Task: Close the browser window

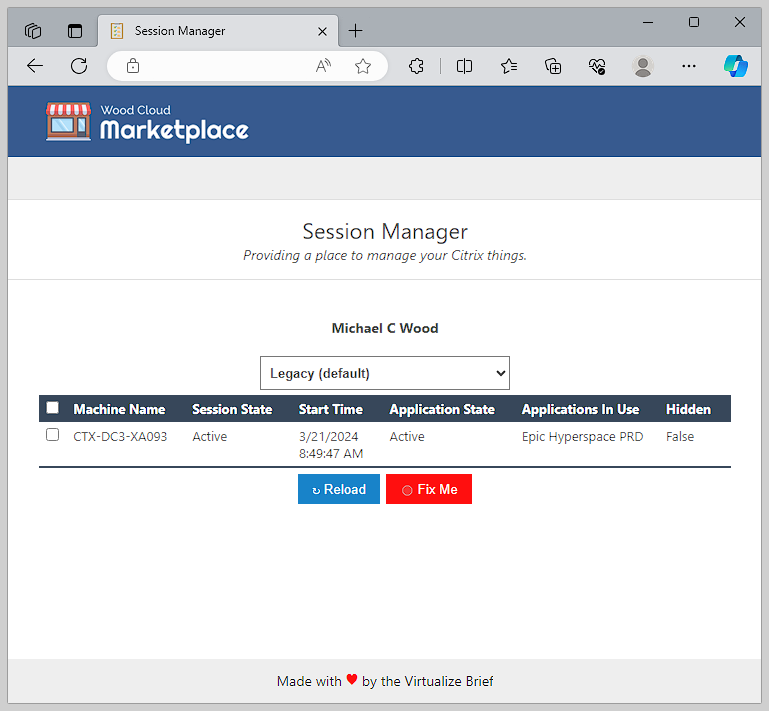Action: click(740, 22)
